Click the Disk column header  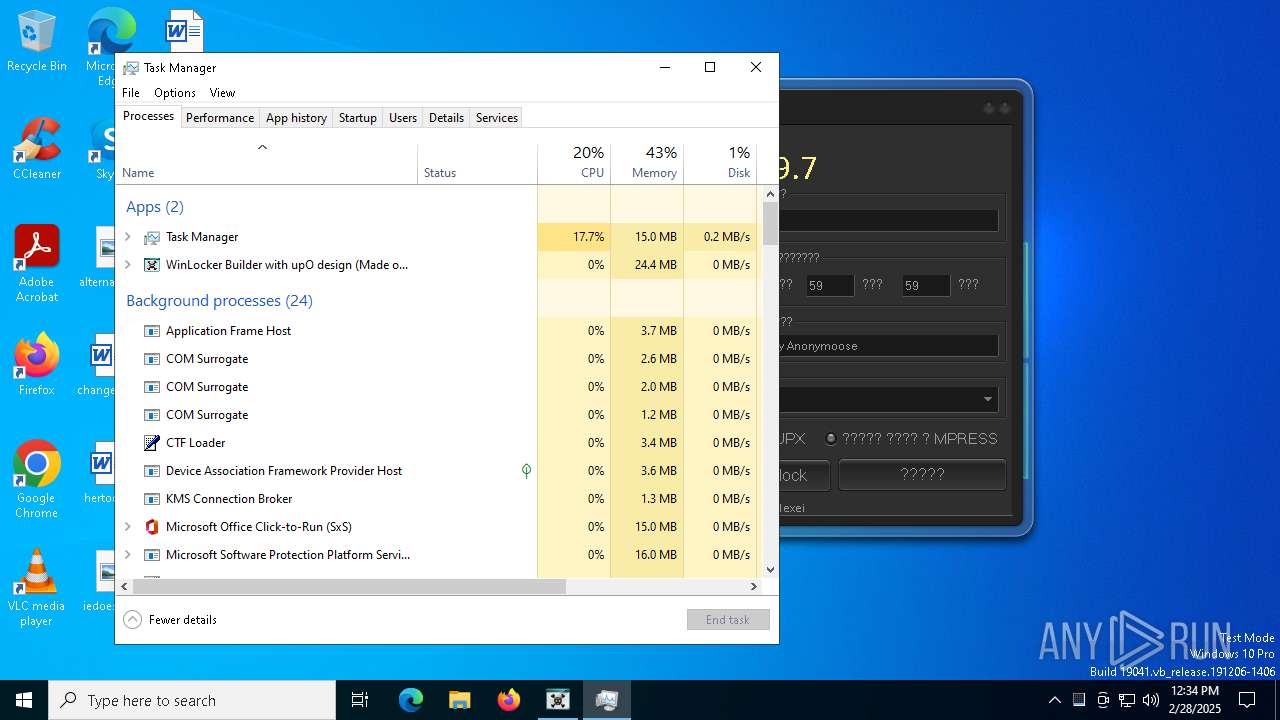tap(721, 163)
